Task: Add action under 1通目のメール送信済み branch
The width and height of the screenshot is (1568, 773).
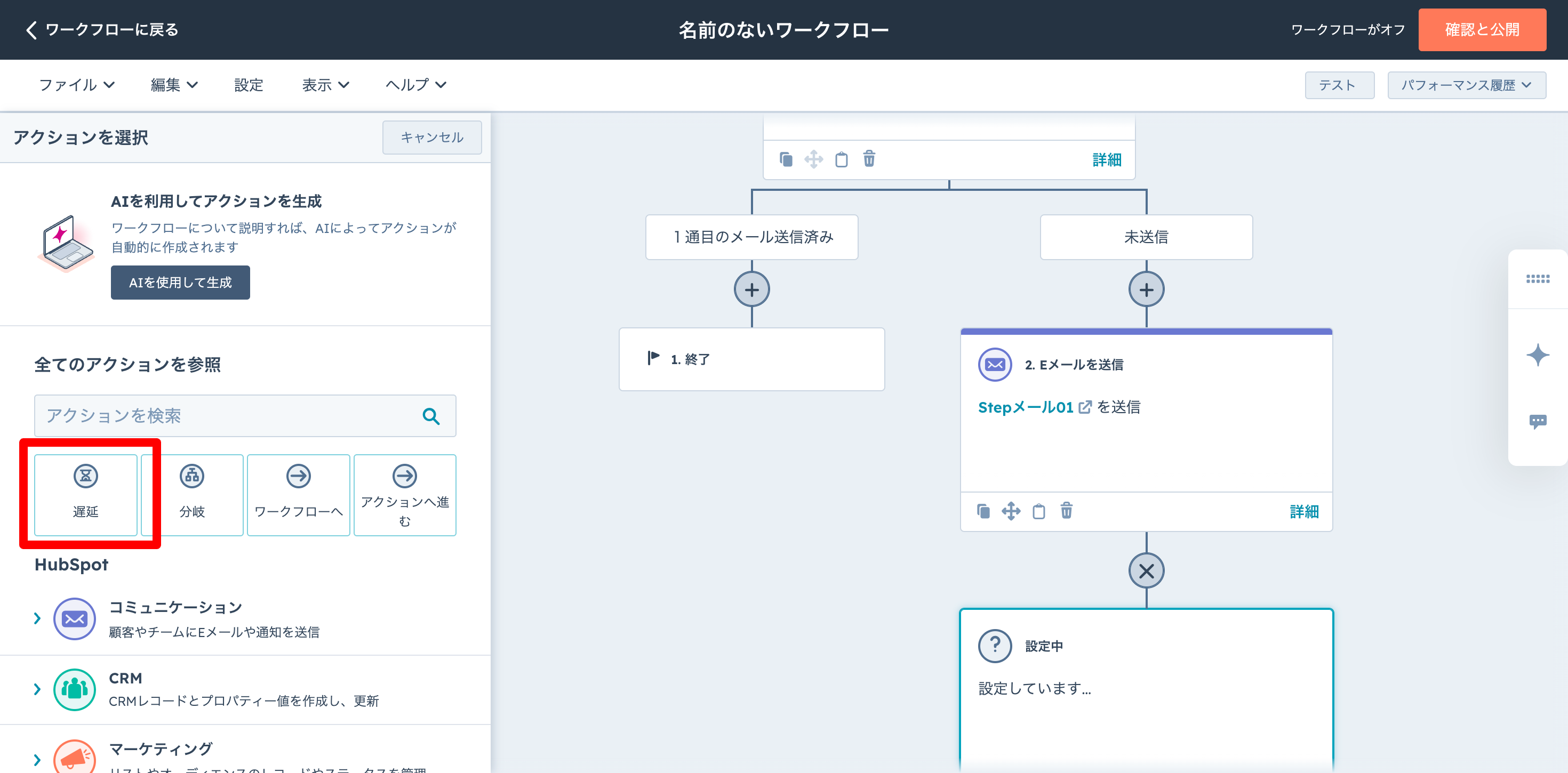Action: pos(752,289)
